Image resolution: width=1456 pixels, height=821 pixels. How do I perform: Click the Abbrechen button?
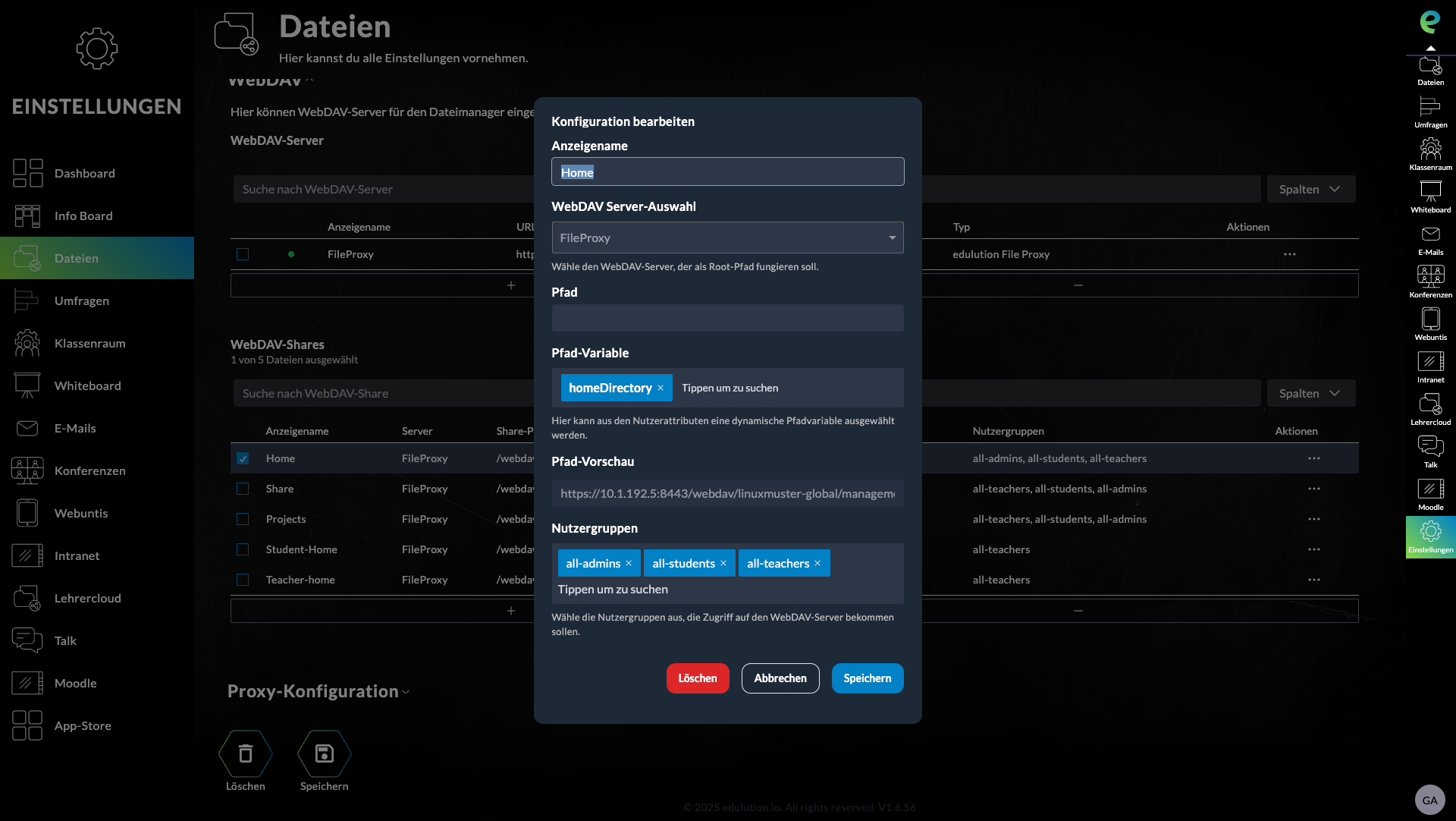point(780,678)
